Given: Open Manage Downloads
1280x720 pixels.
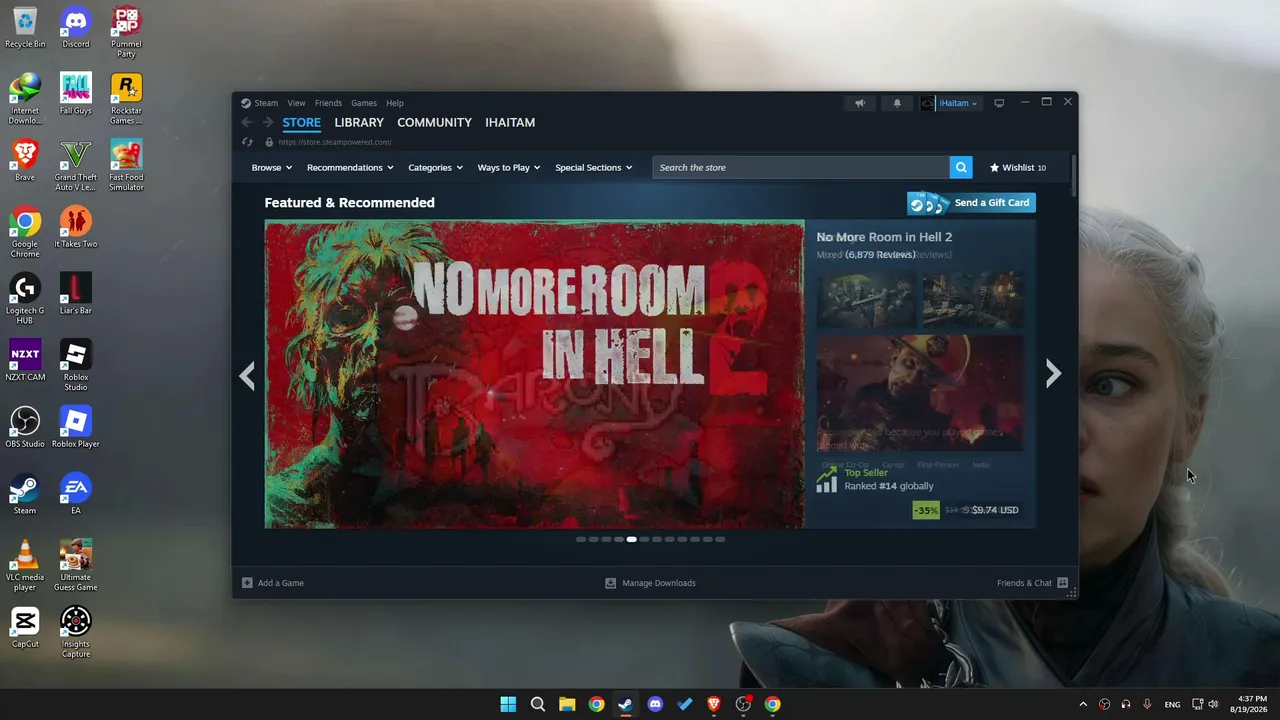Looking at the screenshot, I should click(x=651, y=583).
